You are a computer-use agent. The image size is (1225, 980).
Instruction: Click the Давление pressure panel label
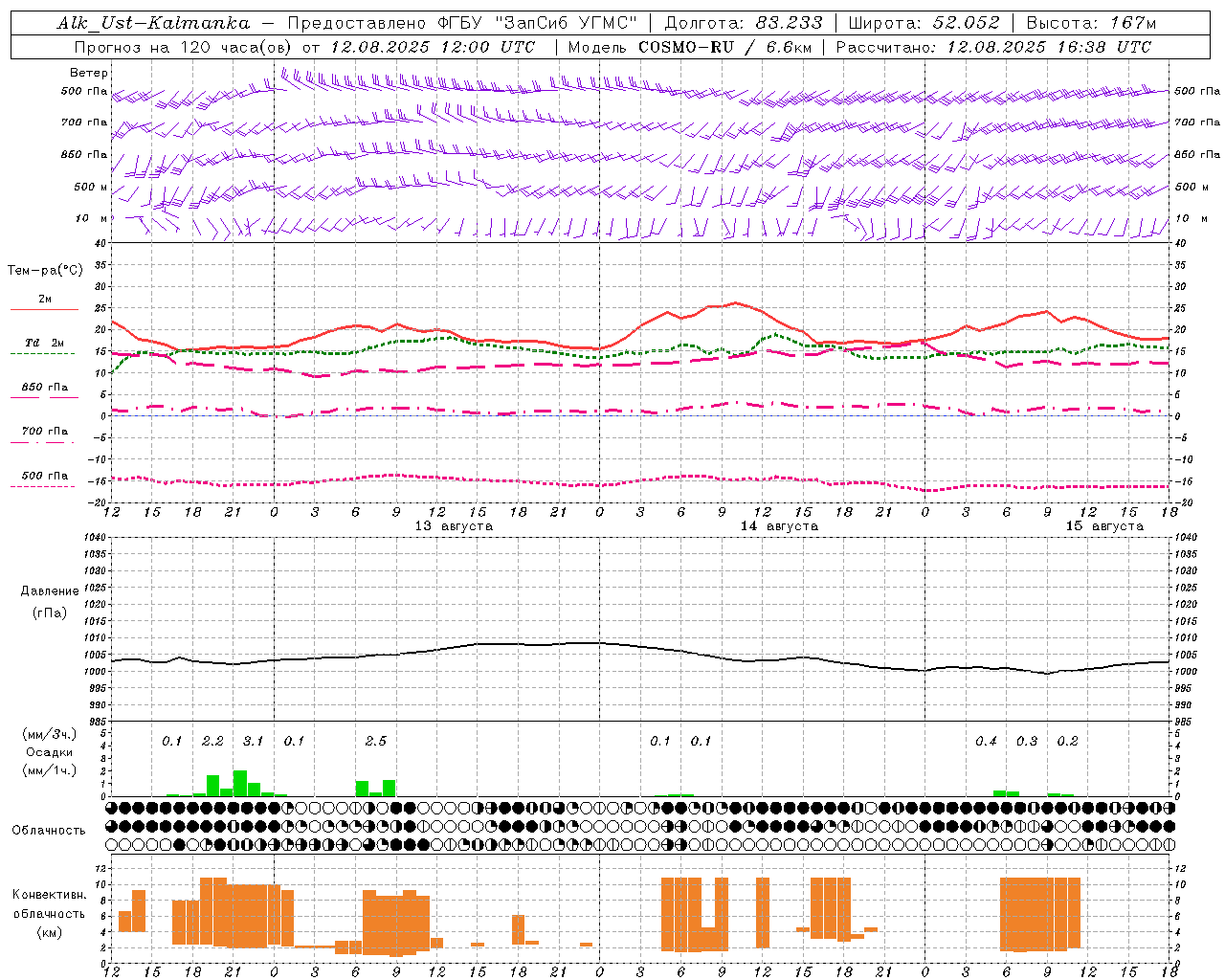point(50,591)
